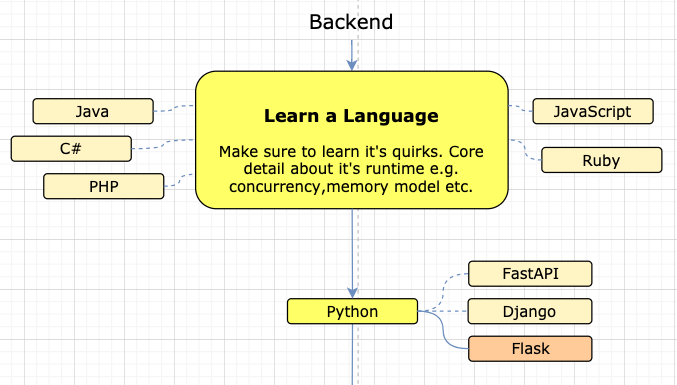
Task: Select the Ruby node
Action: coord(601,160)
